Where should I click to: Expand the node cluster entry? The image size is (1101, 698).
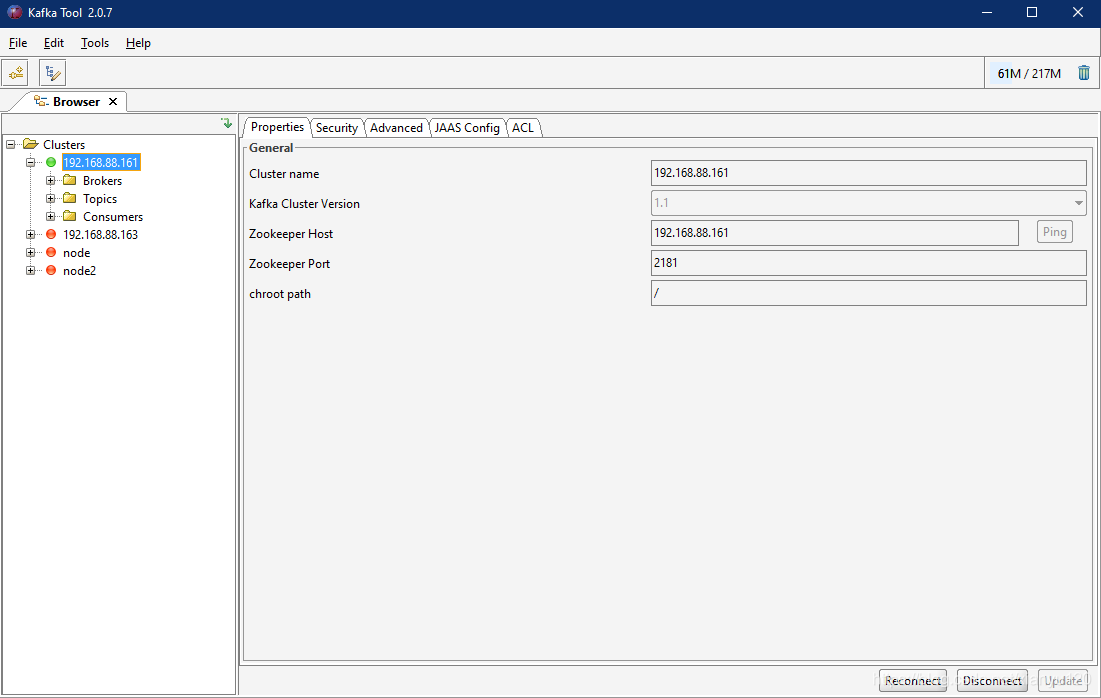coord(30,253)
